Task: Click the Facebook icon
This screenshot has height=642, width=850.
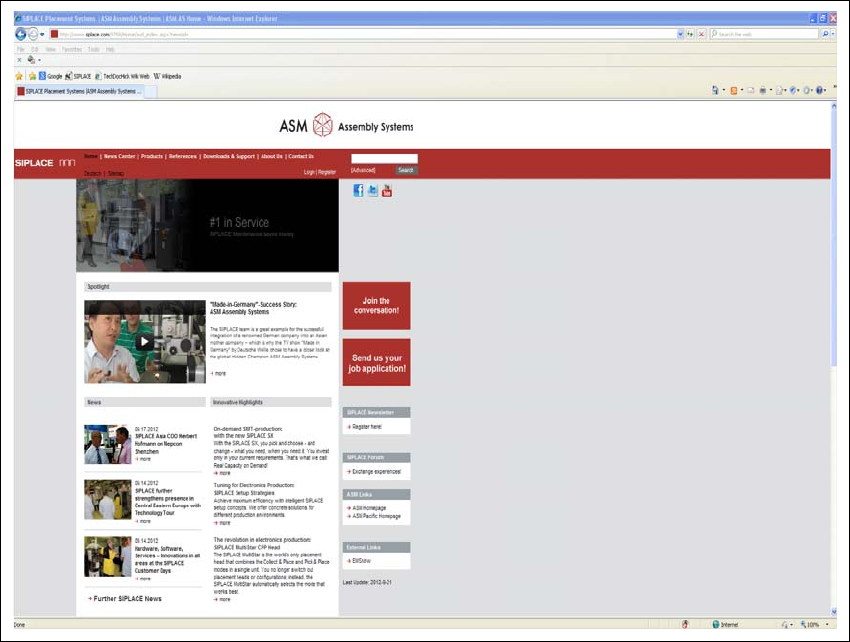Action: coord(358,190)
